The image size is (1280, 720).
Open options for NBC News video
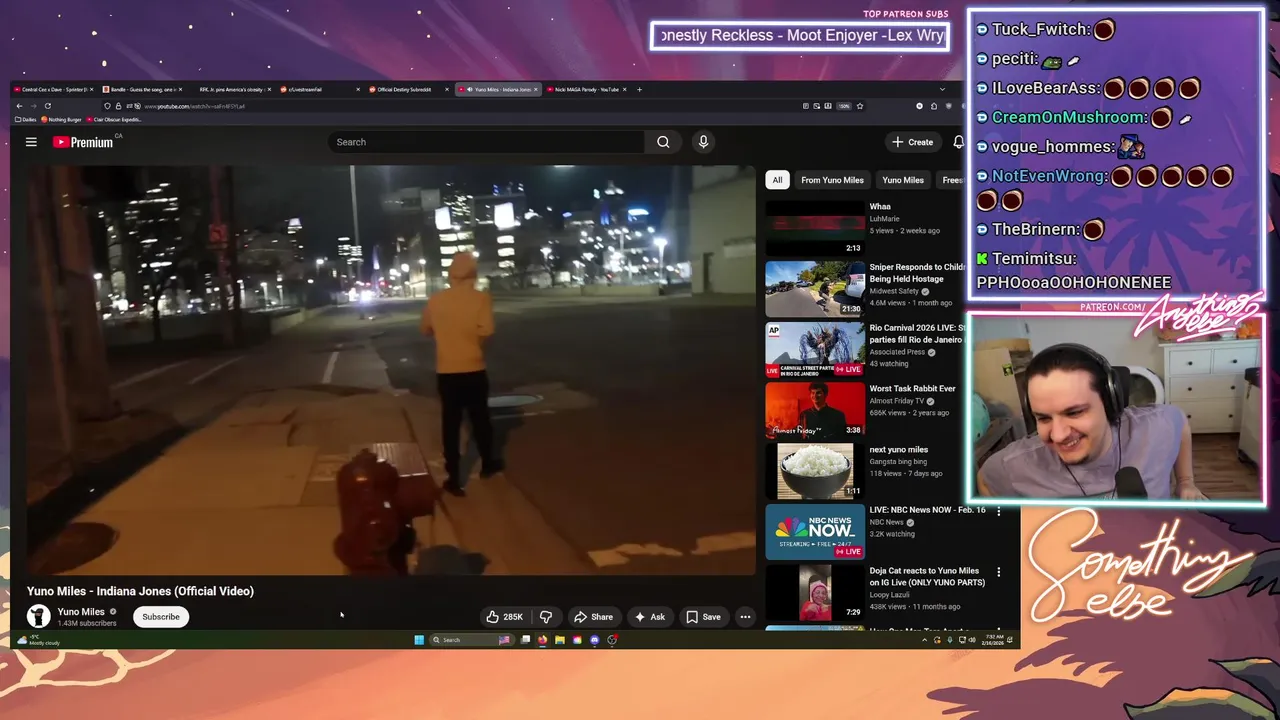click(x=998, y=511)
